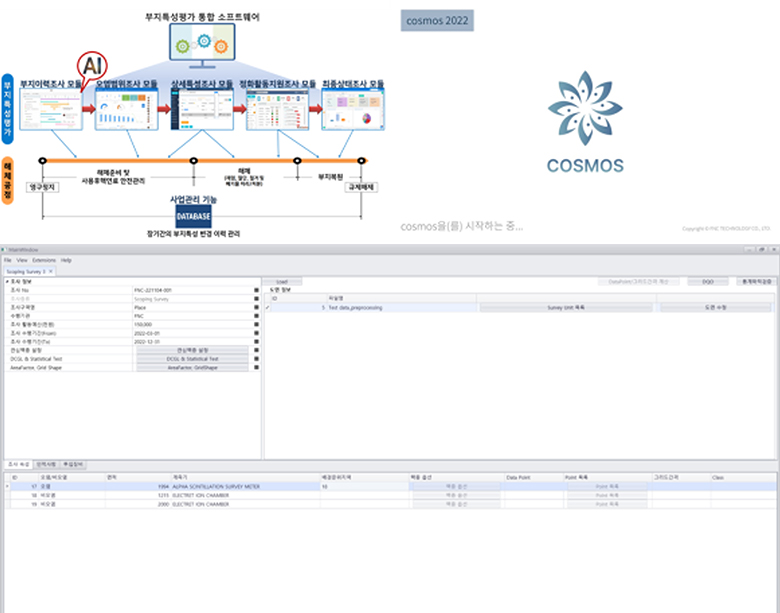Click the square marker on the DCGL & Statistical Test row

coord(257,359)
